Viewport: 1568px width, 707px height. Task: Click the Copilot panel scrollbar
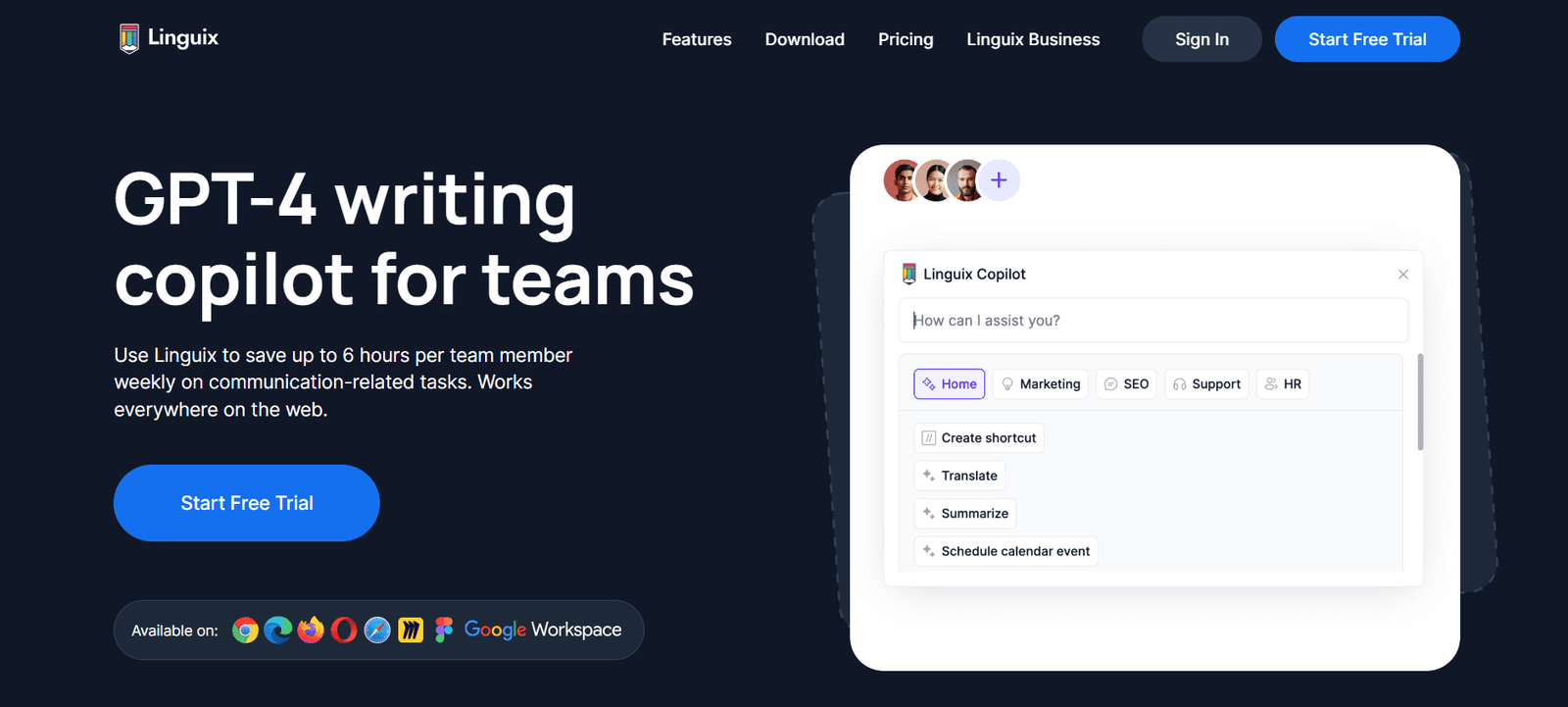[1420, 402]
